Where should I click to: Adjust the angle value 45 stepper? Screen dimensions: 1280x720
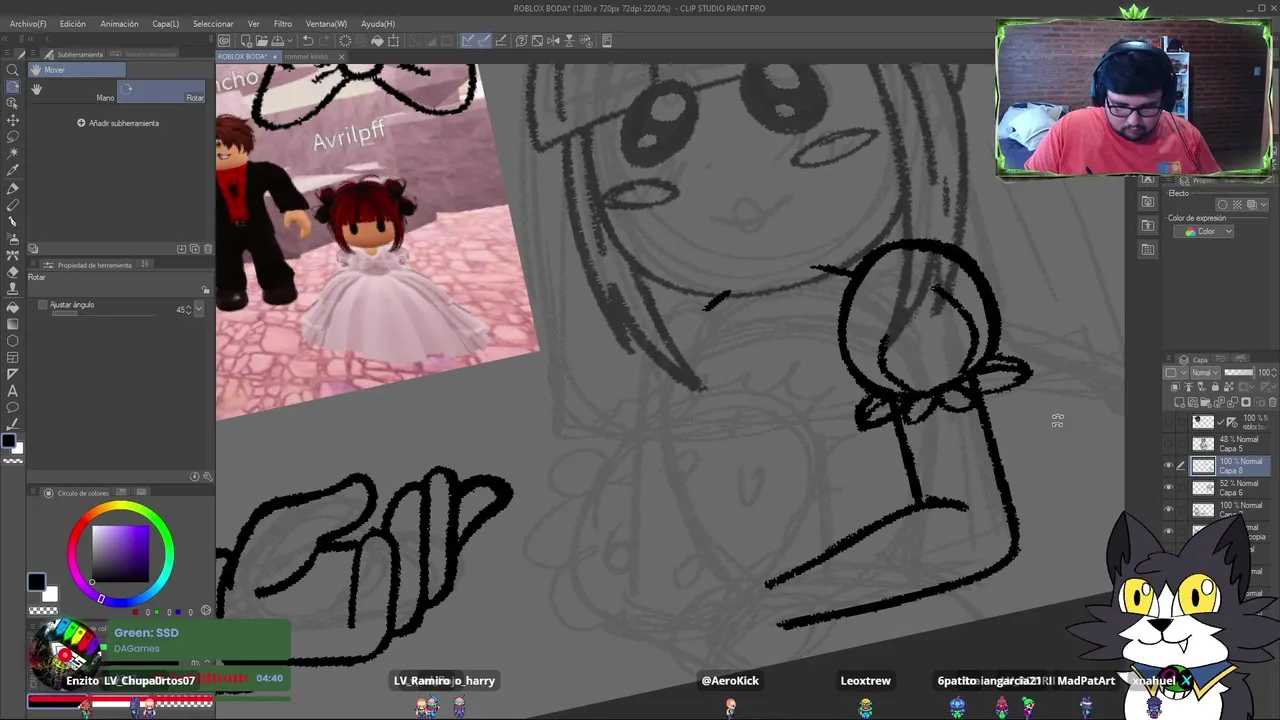coord(188,310)
